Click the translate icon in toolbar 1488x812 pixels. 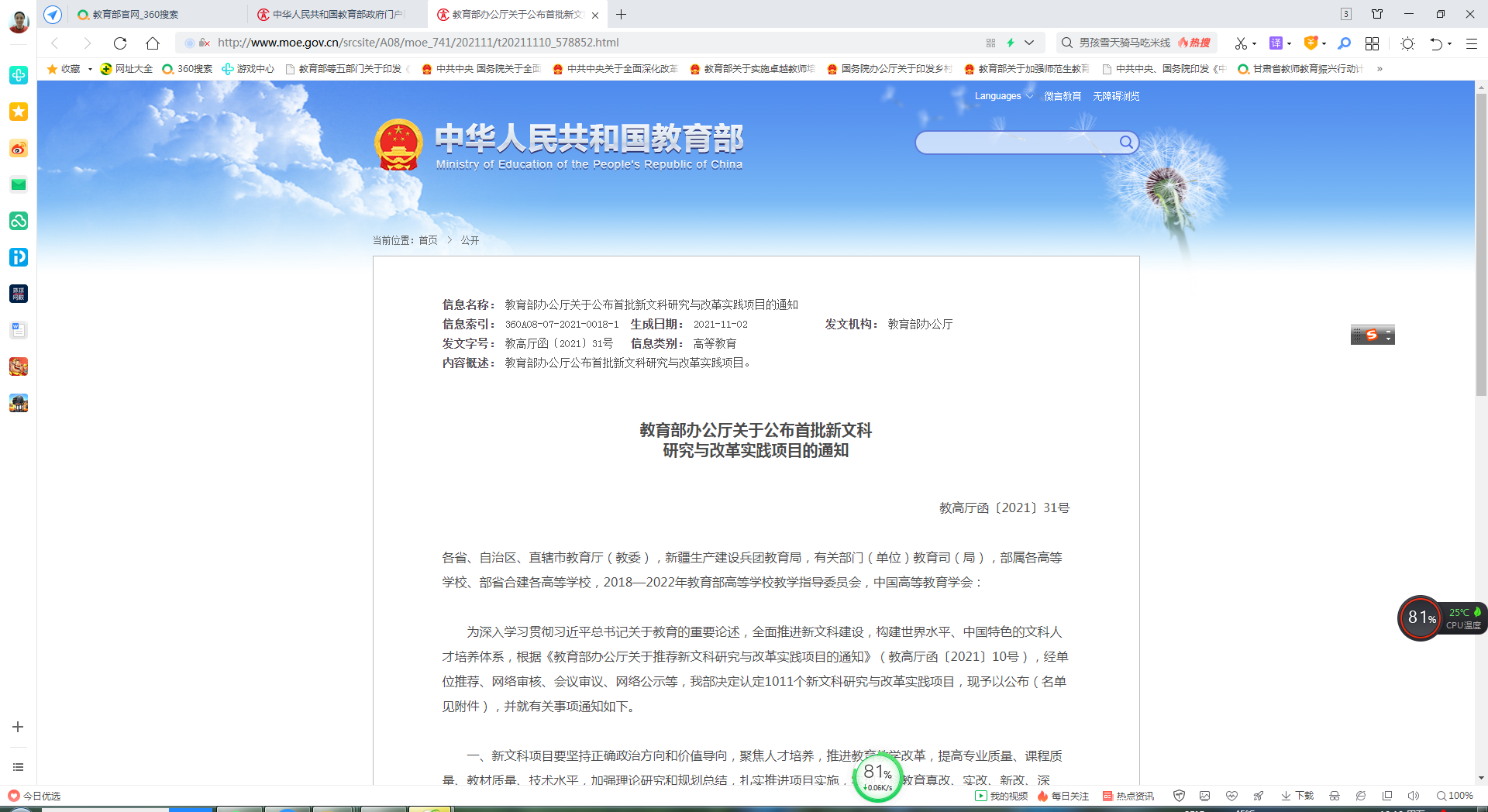click(1276, 43)
